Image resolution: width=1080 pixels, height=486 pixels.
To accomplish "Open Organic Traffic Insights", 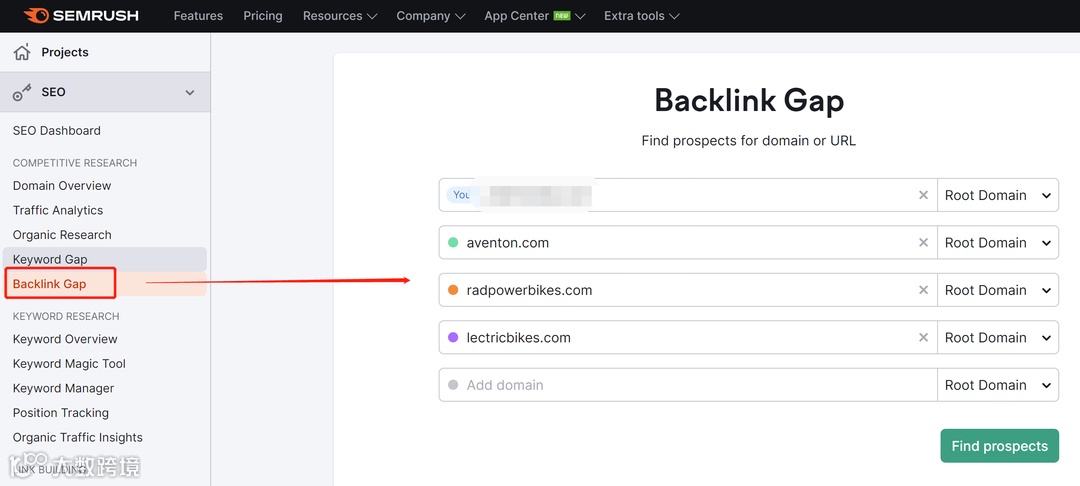I will [78, 437].
